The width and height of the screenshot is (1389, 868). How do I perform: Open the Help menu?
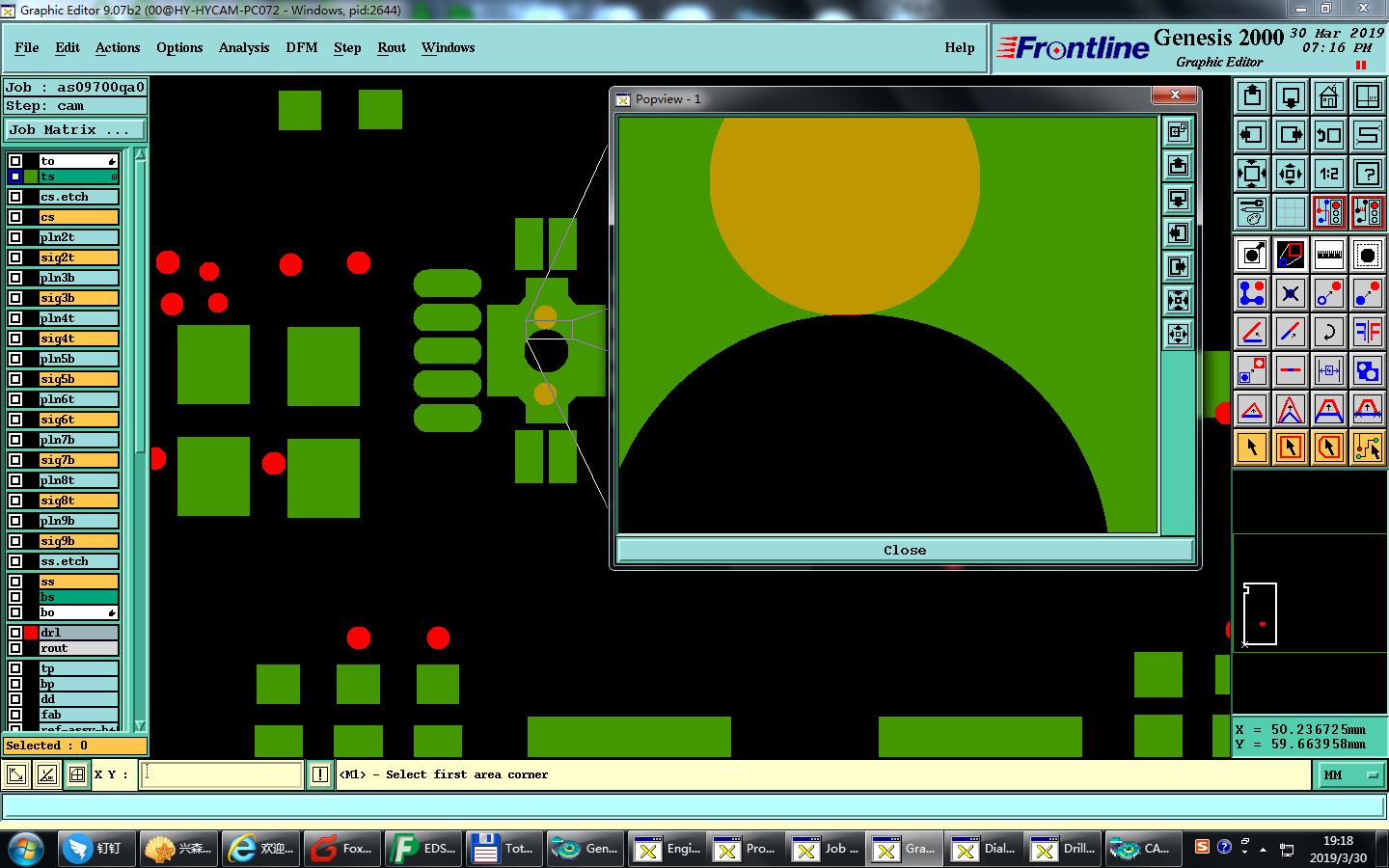[960, 47]
